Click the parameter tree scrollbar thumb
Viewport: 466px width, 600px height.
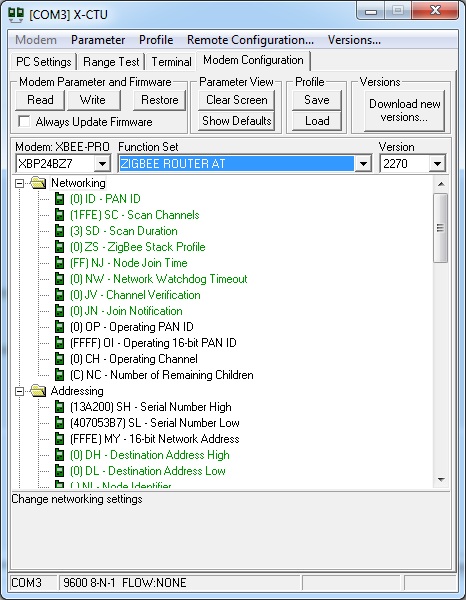(440, 228)
